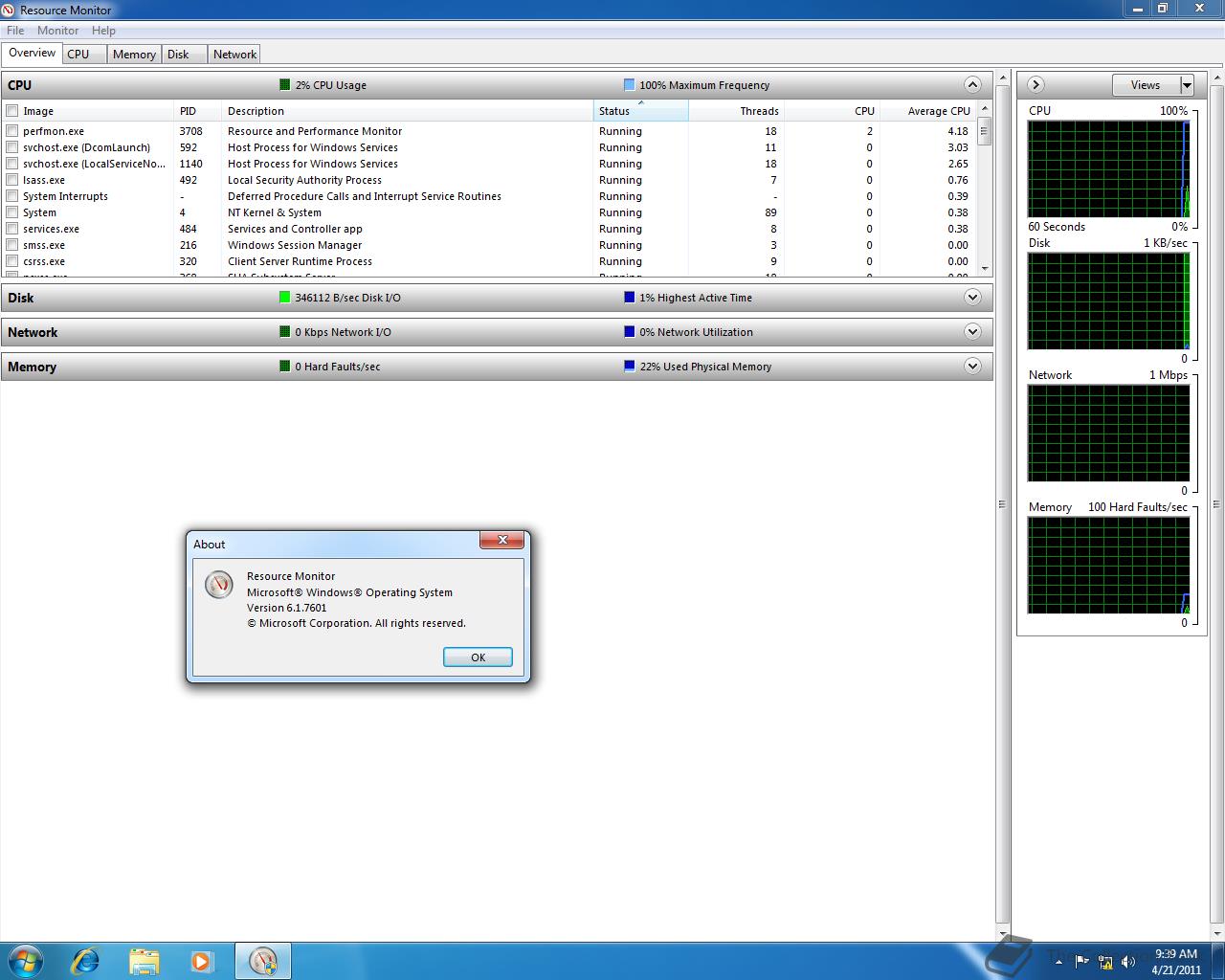Open the Monitor menu
This screenshot has height=980, width=1225.
coord(57,31)
